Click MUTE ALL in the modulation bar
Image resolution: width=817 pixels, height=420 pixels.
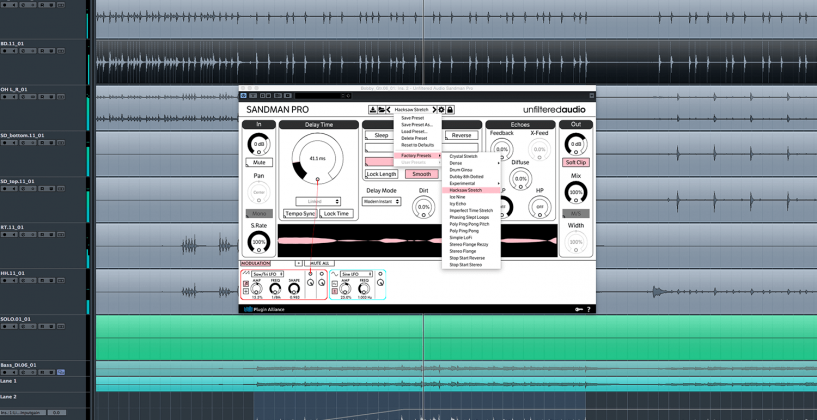pos(319,264)
